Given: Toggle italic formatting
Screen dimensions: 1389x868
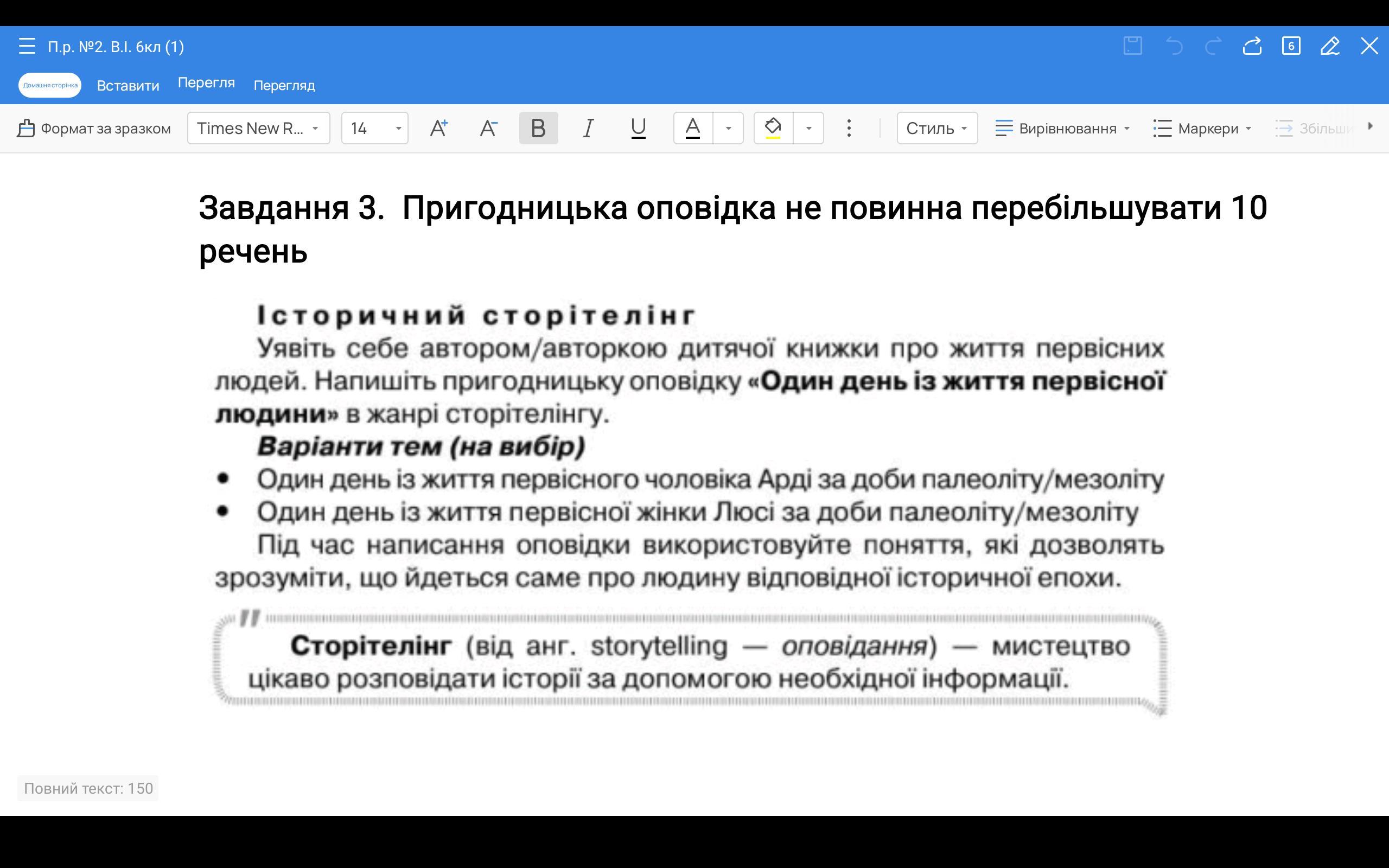Looking at the screenshot, I should tap(588, 127).
